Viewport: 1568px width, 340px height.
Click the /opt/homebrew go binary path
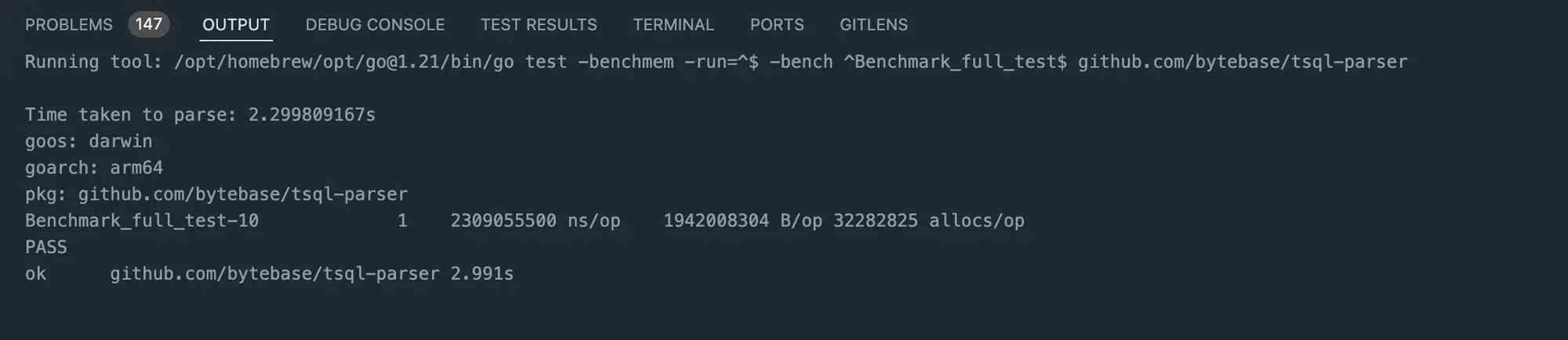pyautogui.click(x=343, y=63)
